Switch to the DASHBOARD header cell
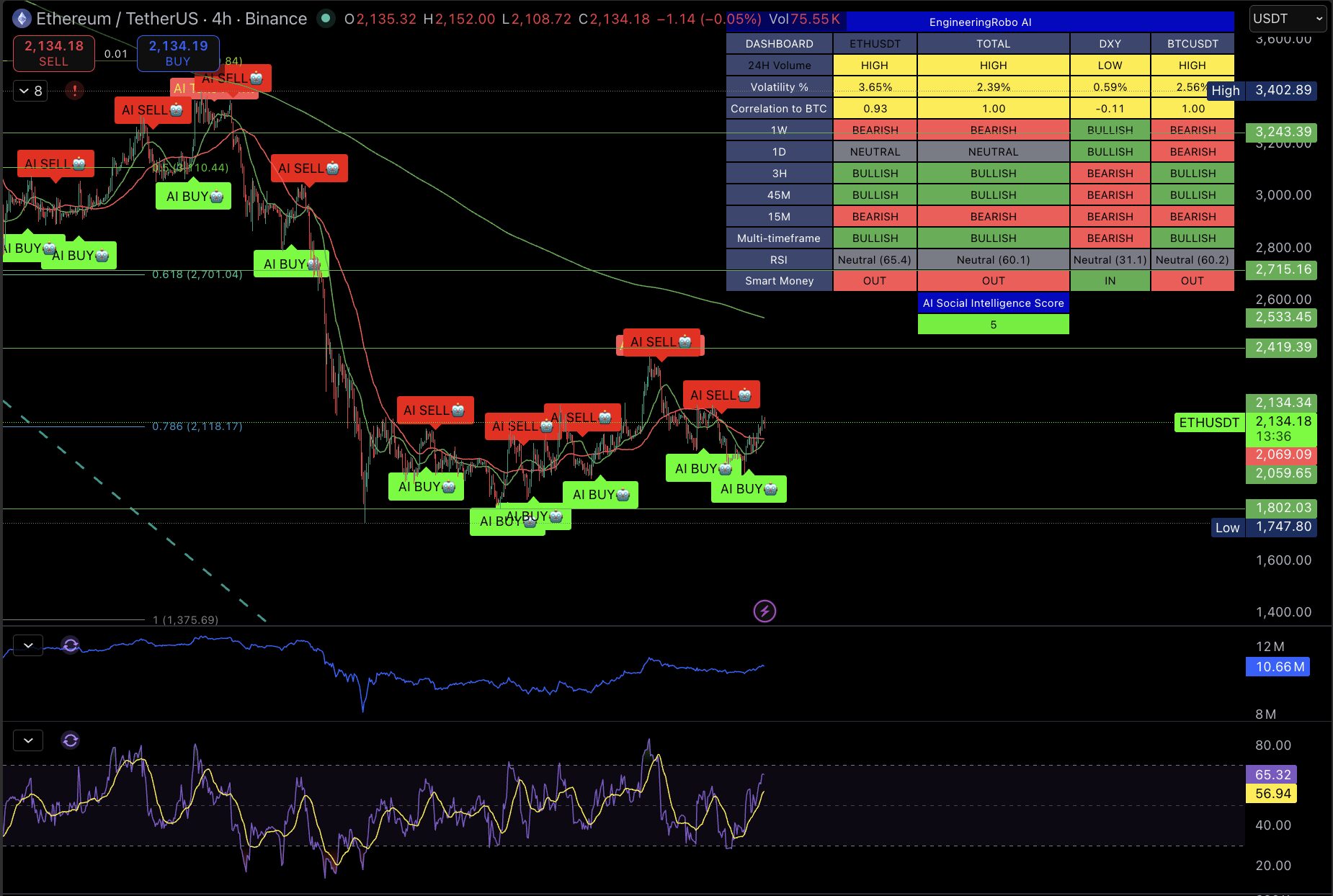The width and height of the screenshot is (1333, 896). pos(780,43)
